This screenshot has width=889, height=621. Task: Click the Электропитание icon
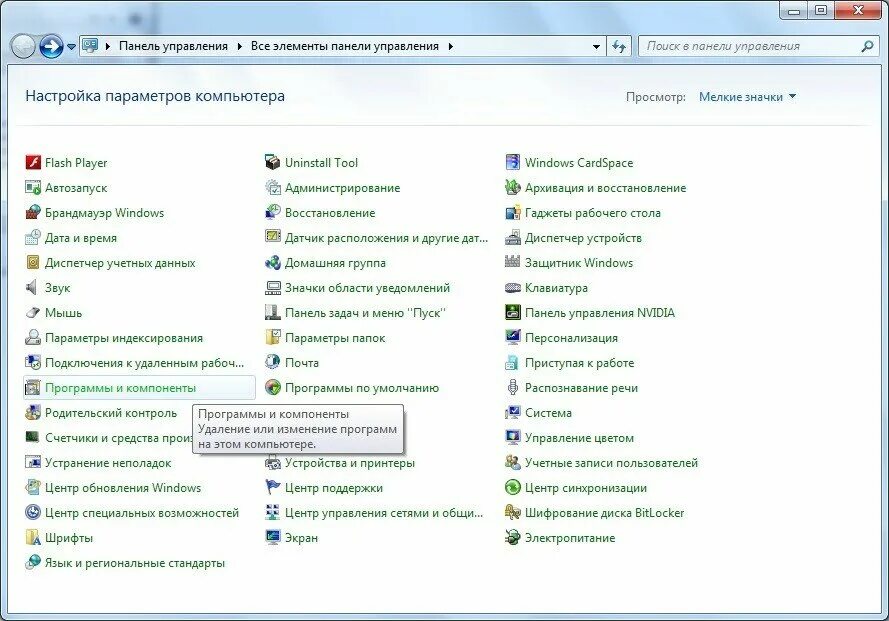(513, 538)
